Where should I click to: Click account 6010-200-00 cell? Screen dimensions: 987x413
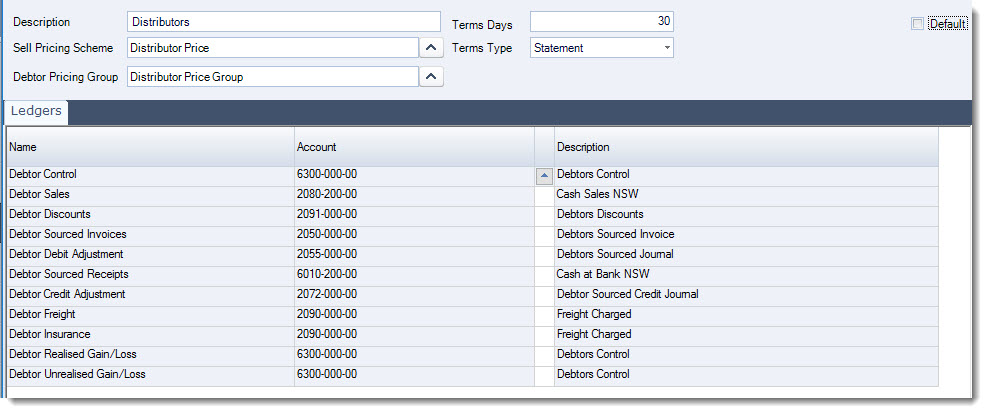(414, 274)
